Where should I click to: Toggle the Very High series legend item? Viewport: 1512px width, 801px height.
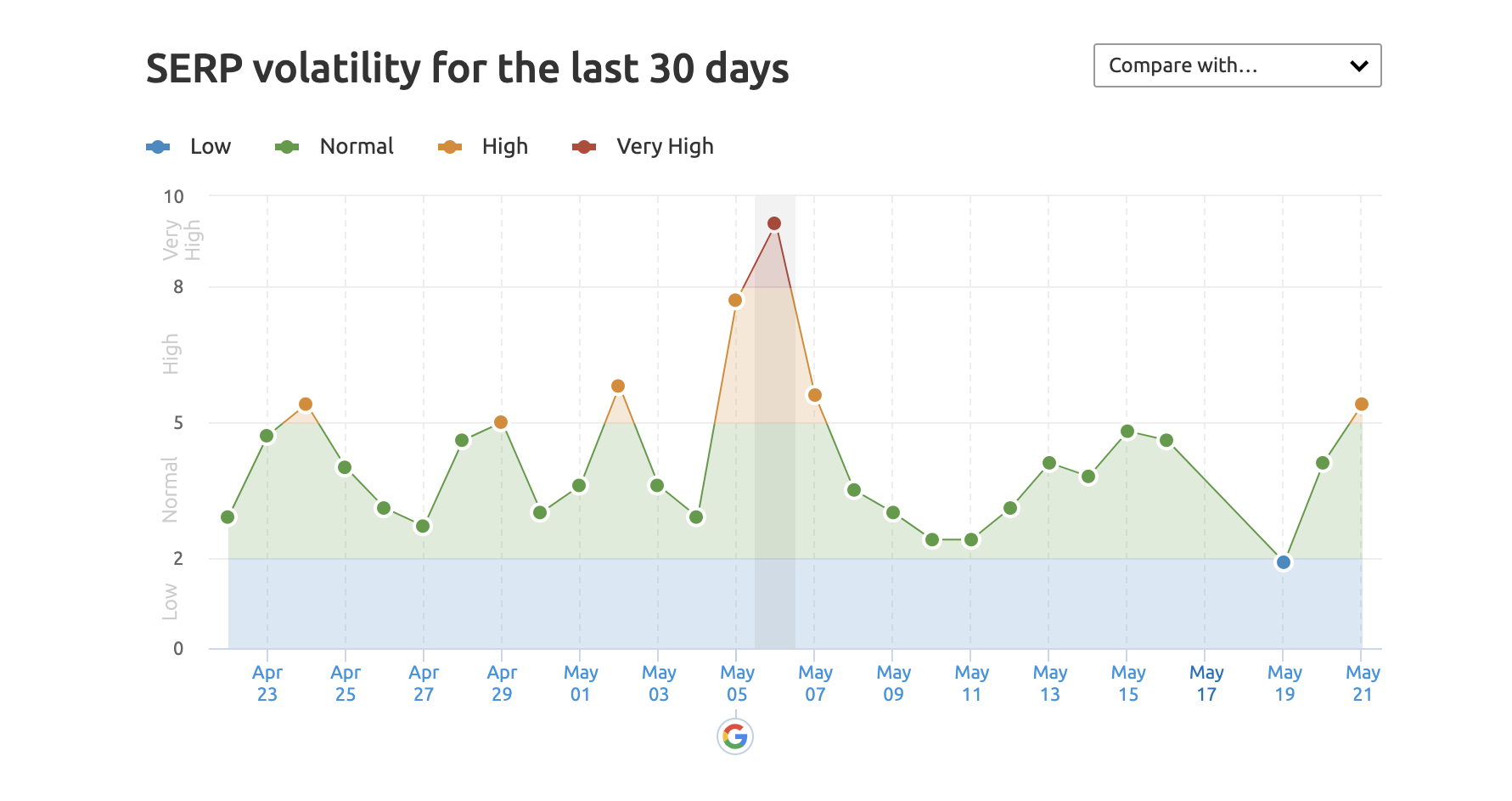click(644, 147)
